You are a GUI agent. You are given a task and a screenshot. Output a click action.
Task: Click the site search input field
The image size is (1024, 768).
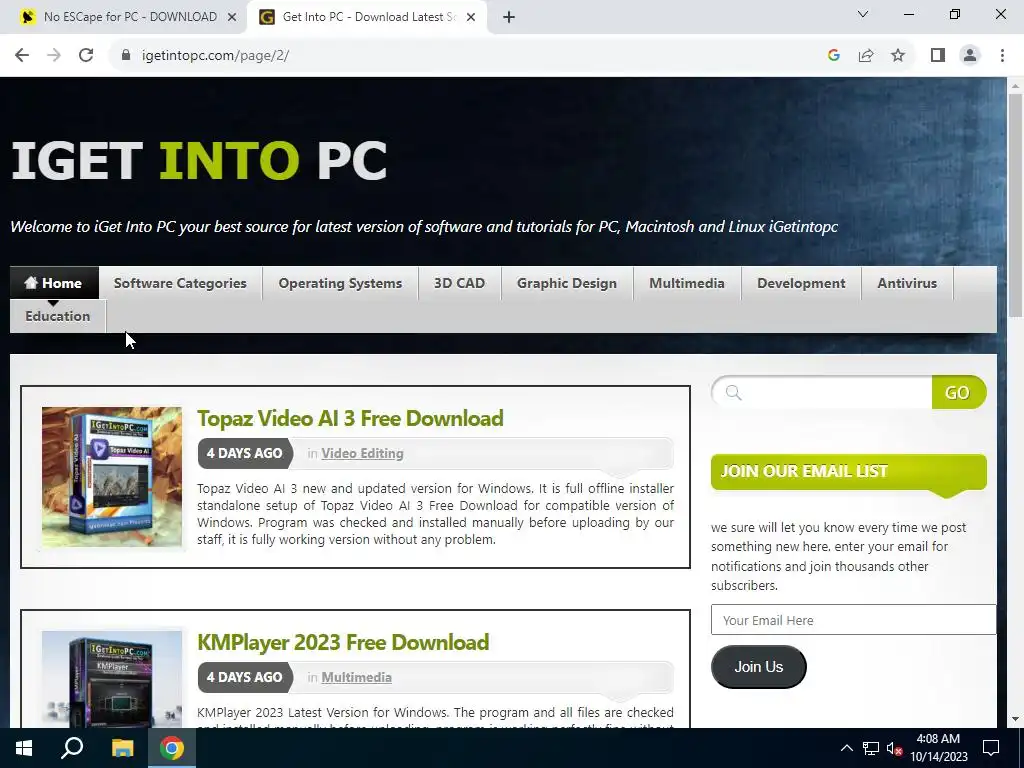[822, 392]
